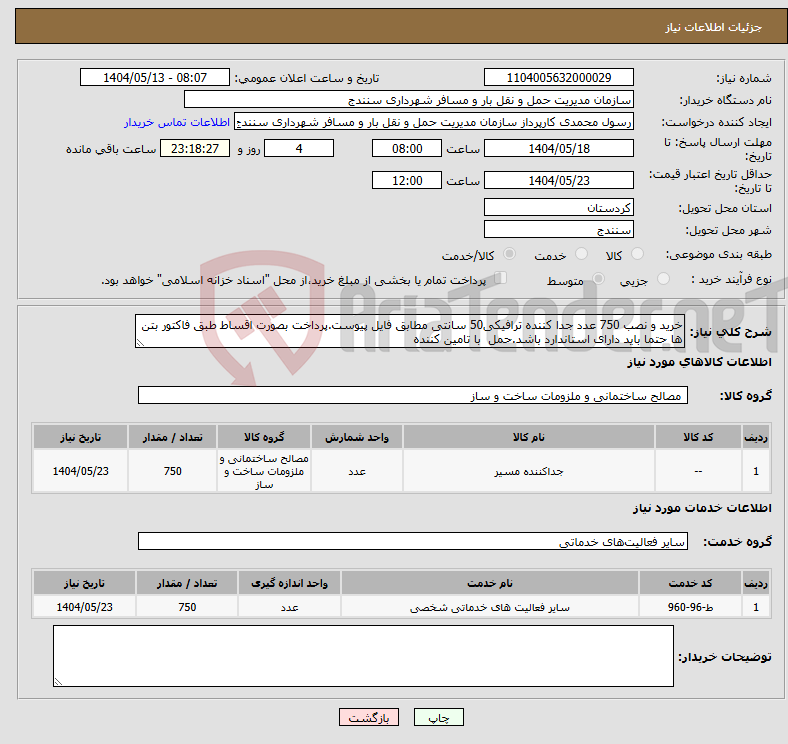Screen dimensions: 788x744
Task: Toggle the اسناد خزانه اسلامی payment checkbox
Action: (501, 278)
